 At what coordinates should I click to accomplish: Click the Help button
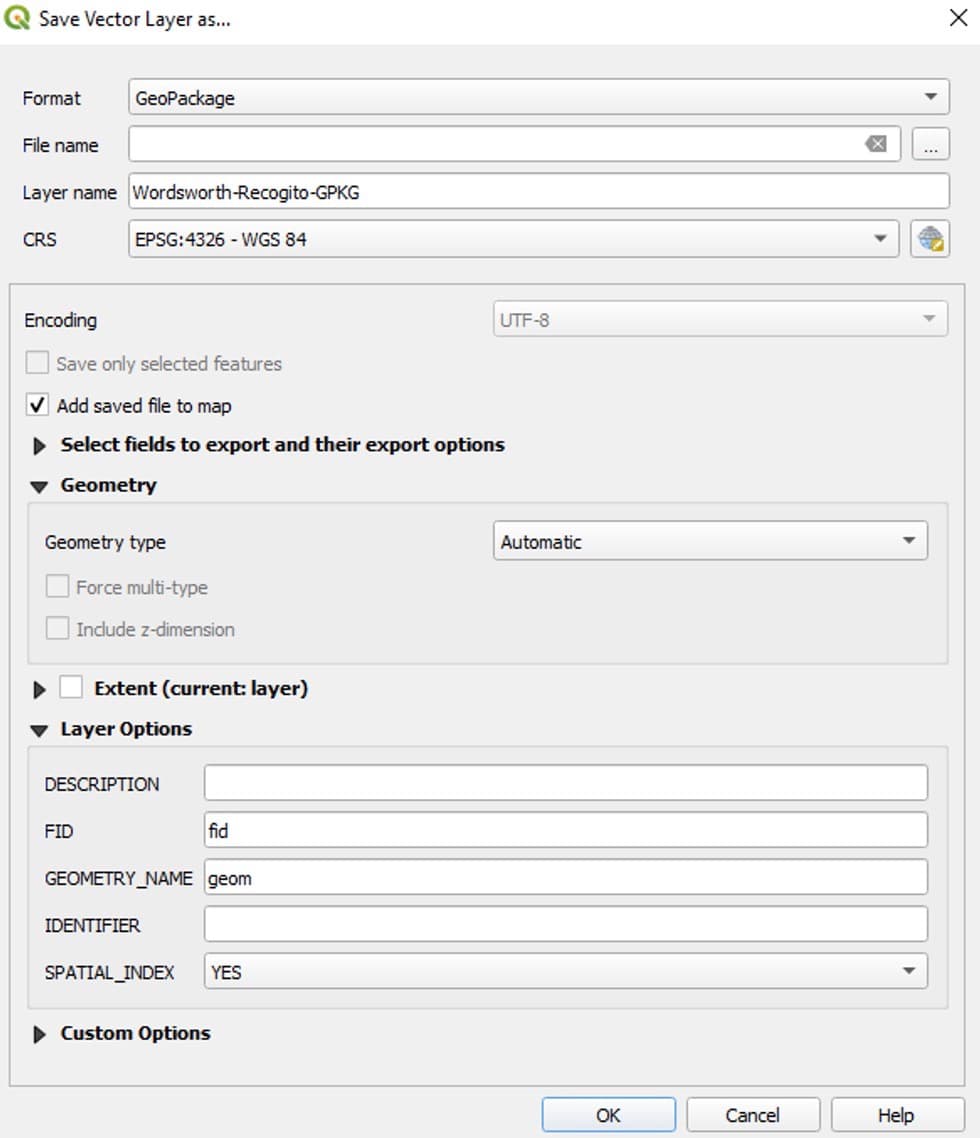[896, 1115]
